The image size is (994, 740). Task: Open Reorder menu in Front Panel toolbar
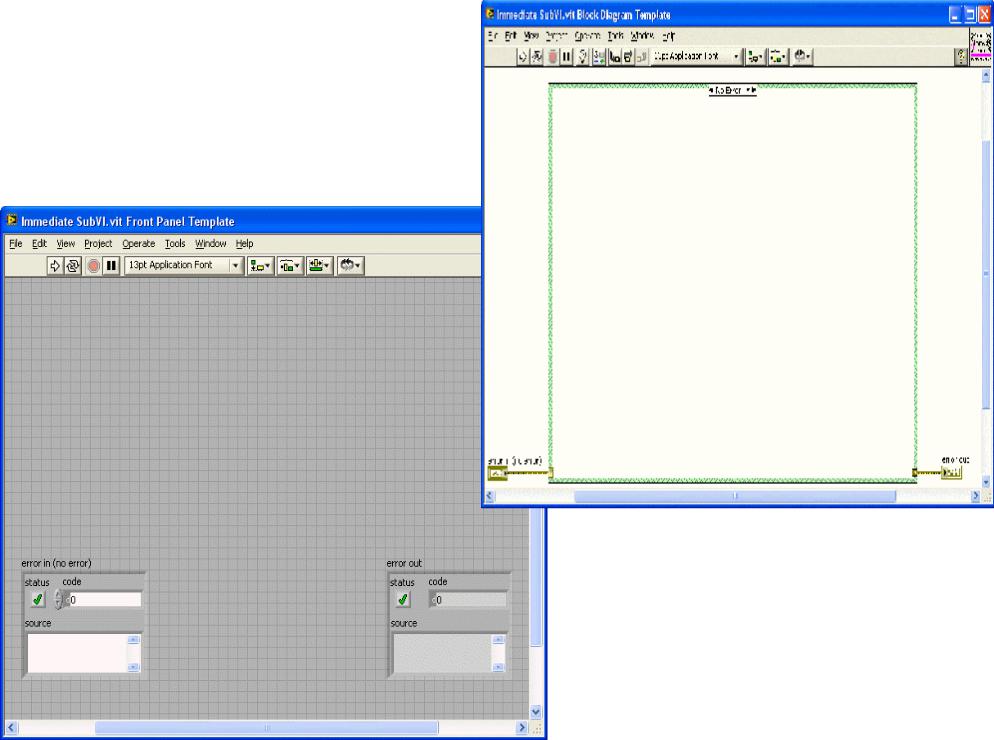[350, 266]
